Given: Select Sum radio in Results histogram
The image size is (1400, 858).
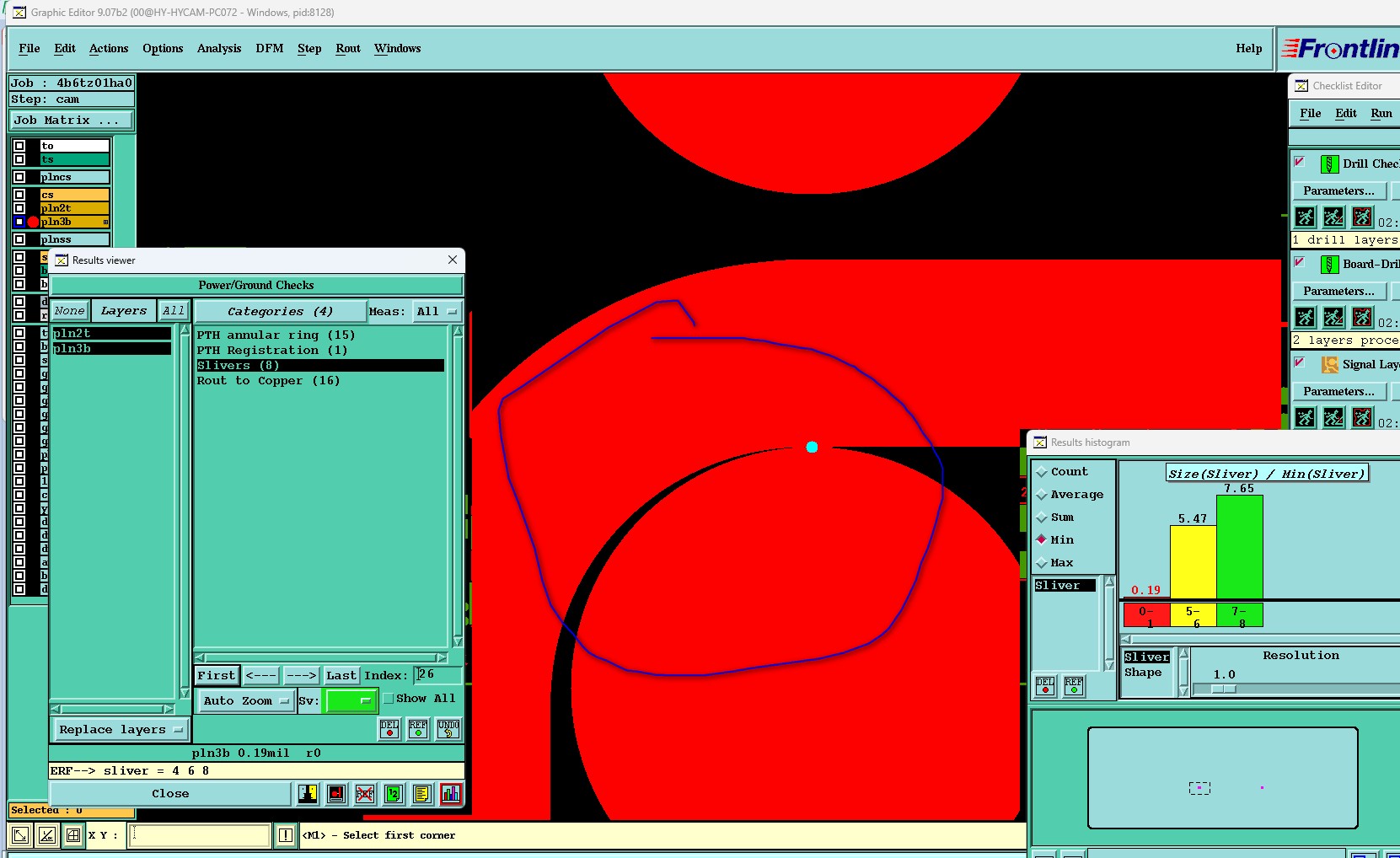Looking at the screenshot, I should (x=1042, y=517).
